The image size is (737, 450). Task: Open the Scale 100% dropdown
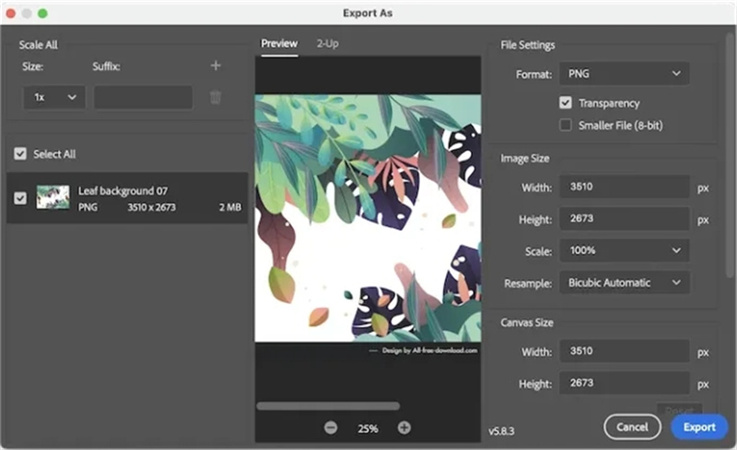[x=624, y=250]
